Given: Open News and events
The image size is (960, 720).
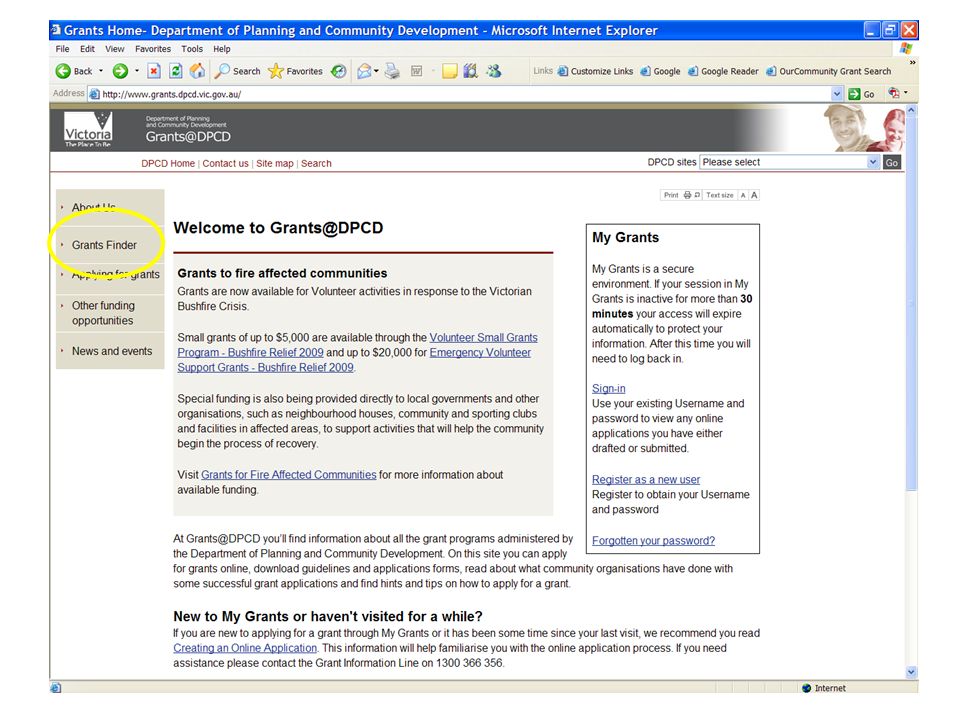Looking at the screenshot, I should (x=112, y=351).
